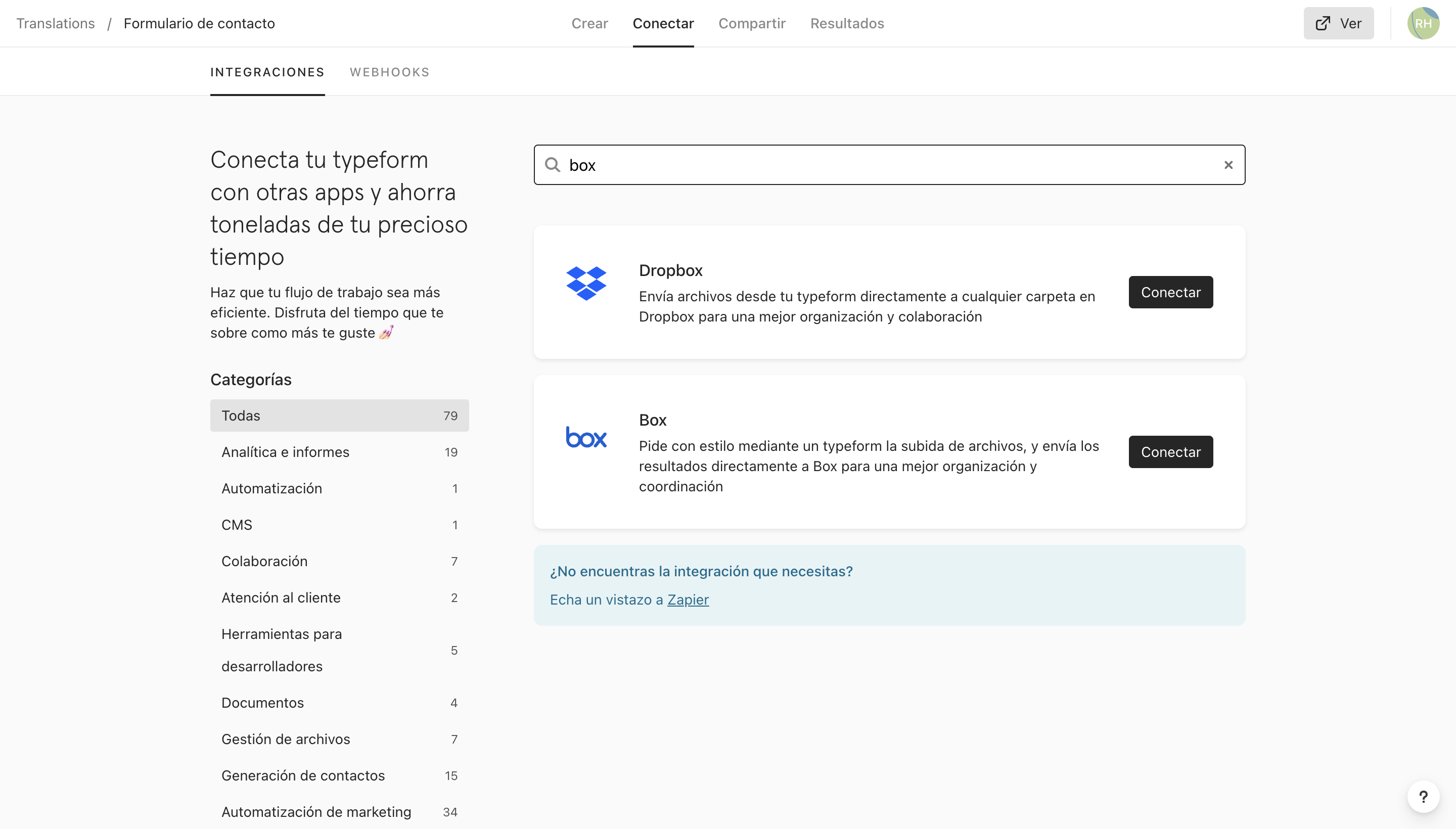Open the help question mark button
1456x829 pixels.
1423,797
